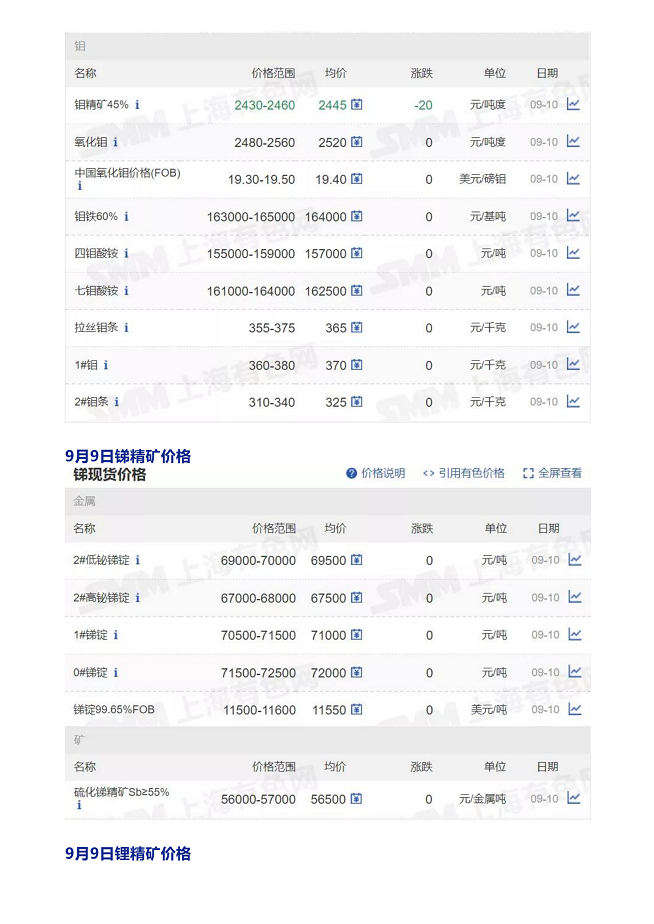Click the info icon next to 1#钼

(105, 365)
